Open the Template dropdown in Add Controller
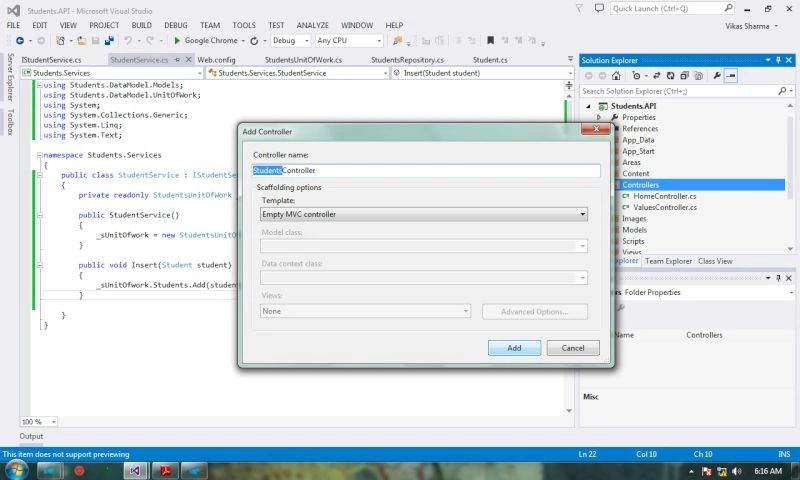Viewport: 800px width, 480px height. [582, 214]
